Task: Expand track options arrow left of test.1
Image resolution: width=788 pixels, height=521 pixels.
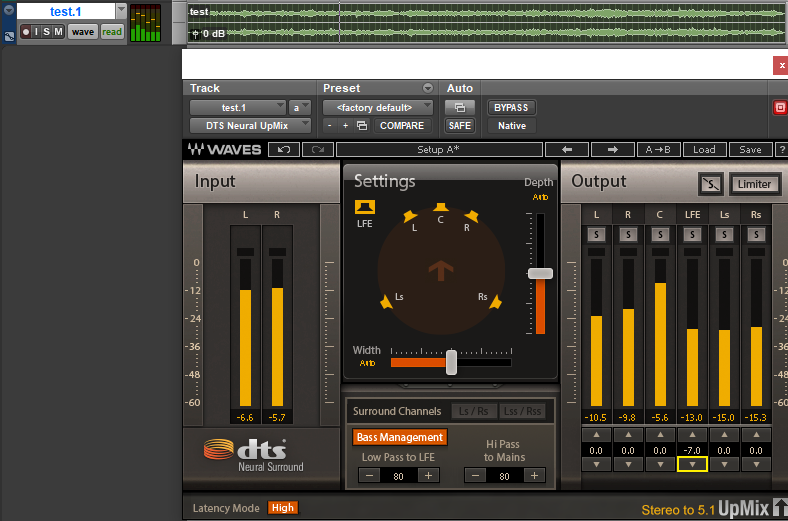Action: pos(9,10)
